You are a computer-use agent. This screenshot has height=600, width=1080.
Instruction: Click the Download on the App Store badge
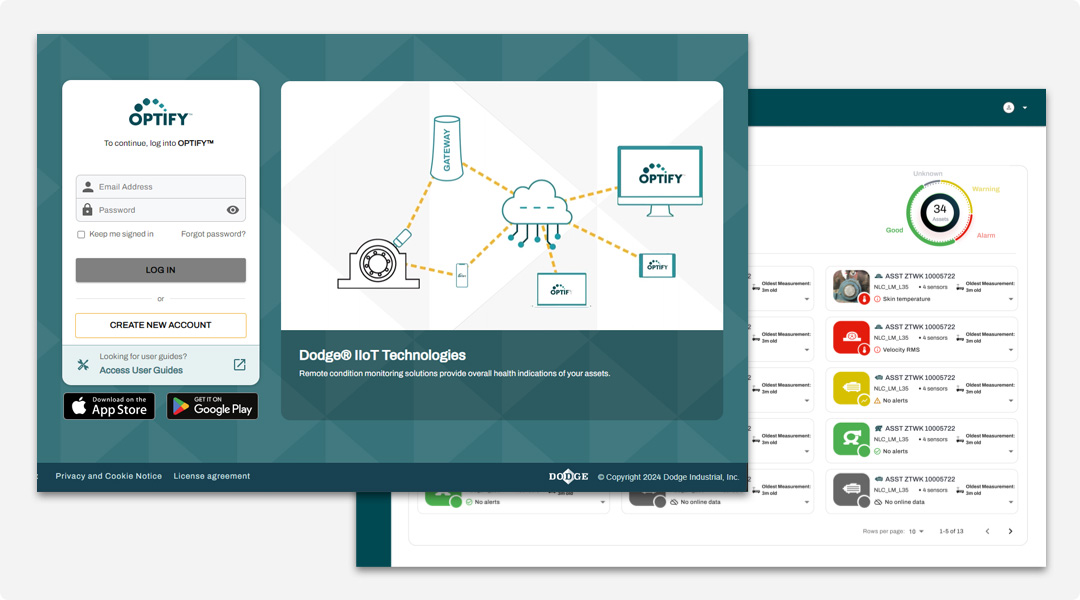coord(110,406)
